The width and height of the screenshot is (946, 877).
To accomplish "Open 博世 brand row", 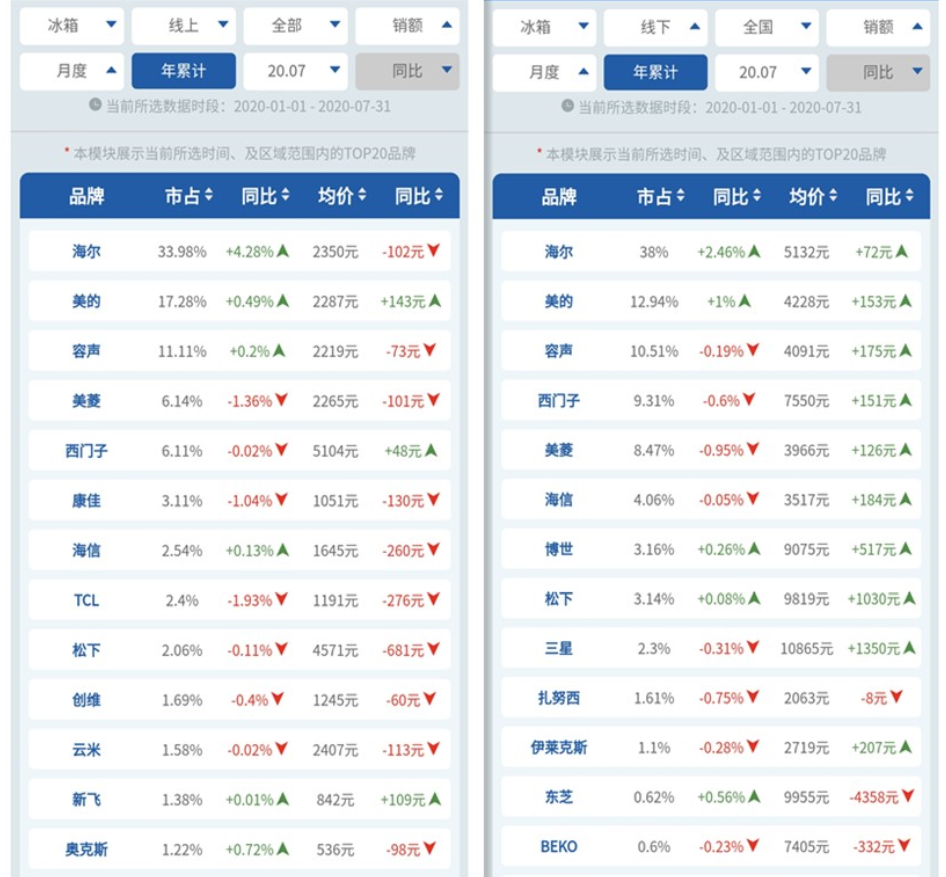I will [711, 549].
